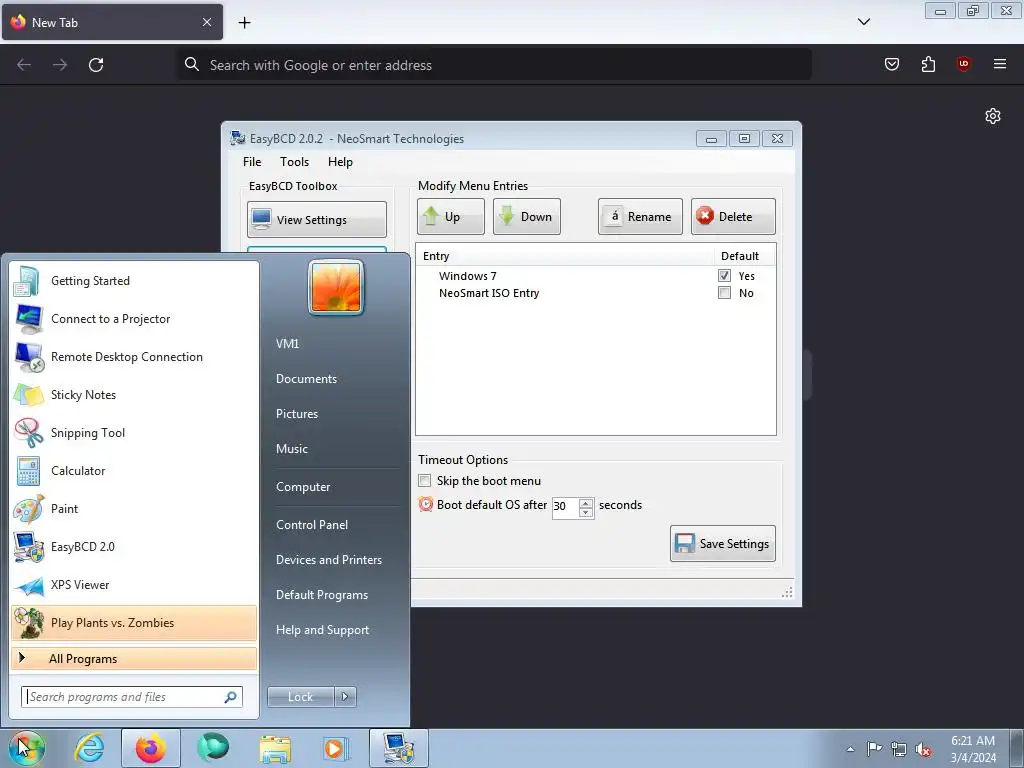The height and width of the screenshot is (768, 1024).
Task: Open Firefox Pocket save icon
Action: coord(891,64)
